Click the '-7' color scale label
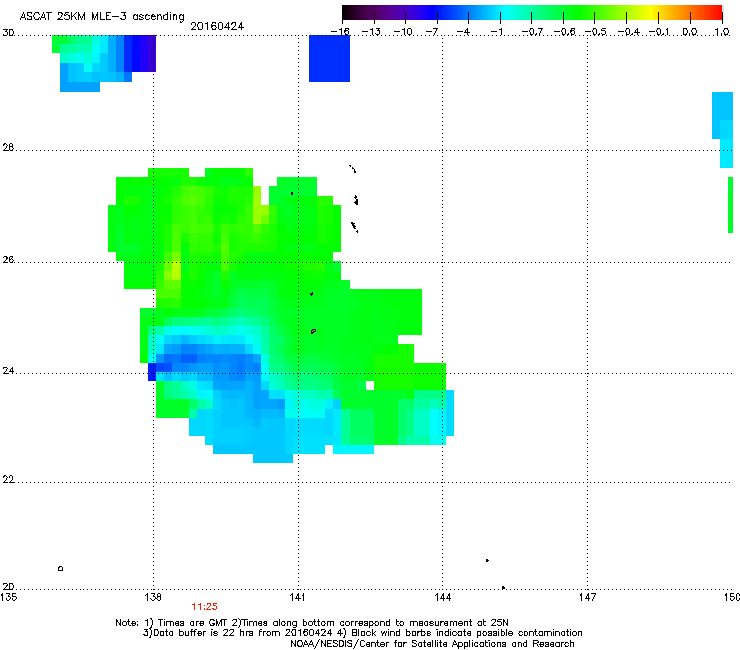 (x=432, y=32)
